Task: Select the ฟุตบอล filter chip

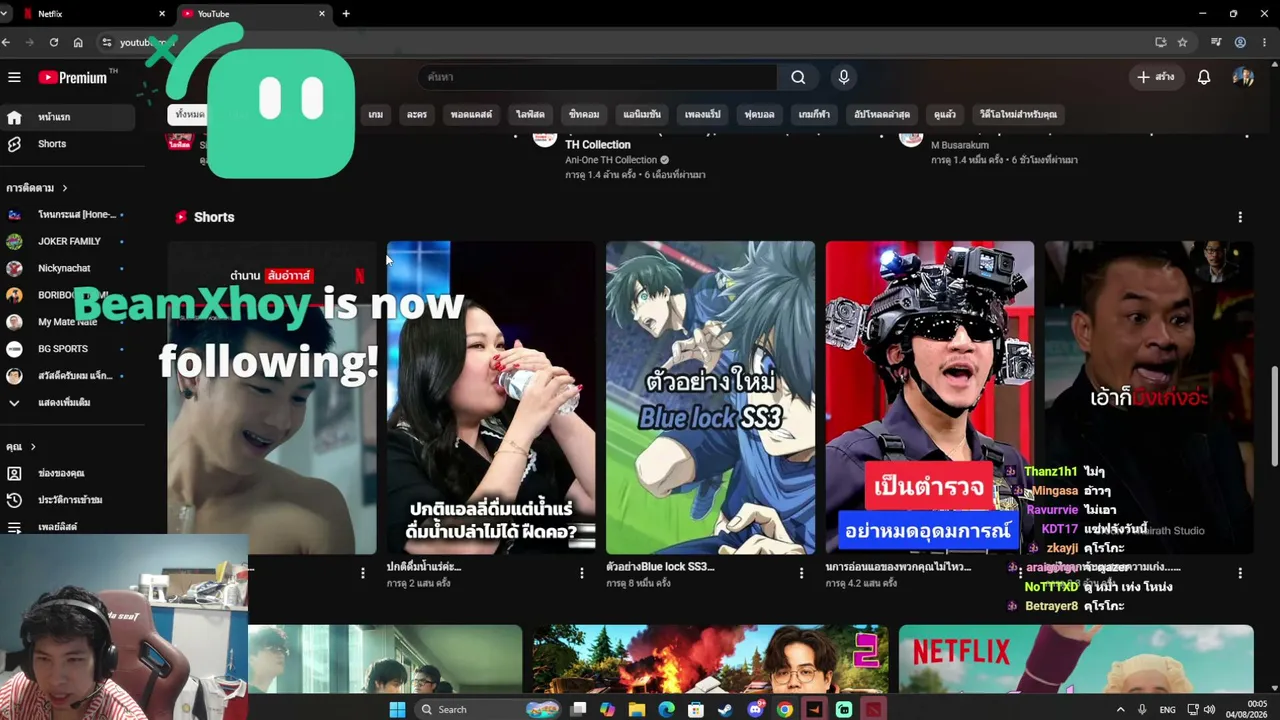Action: (760, 114)
